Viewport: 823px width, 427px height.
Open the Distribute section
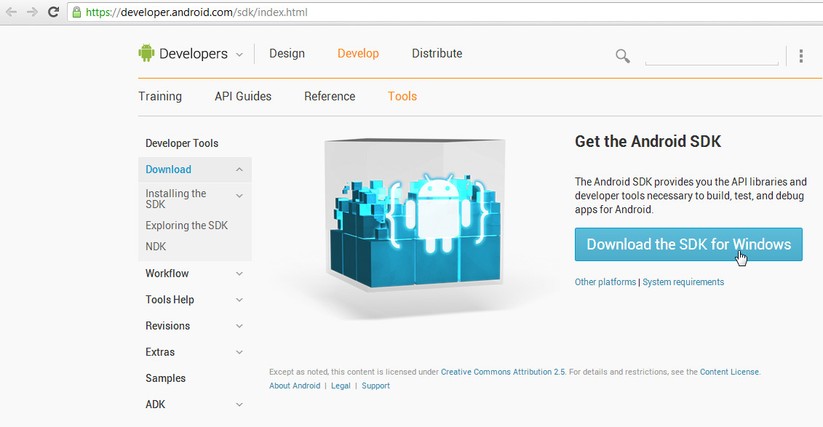point(437,54)
